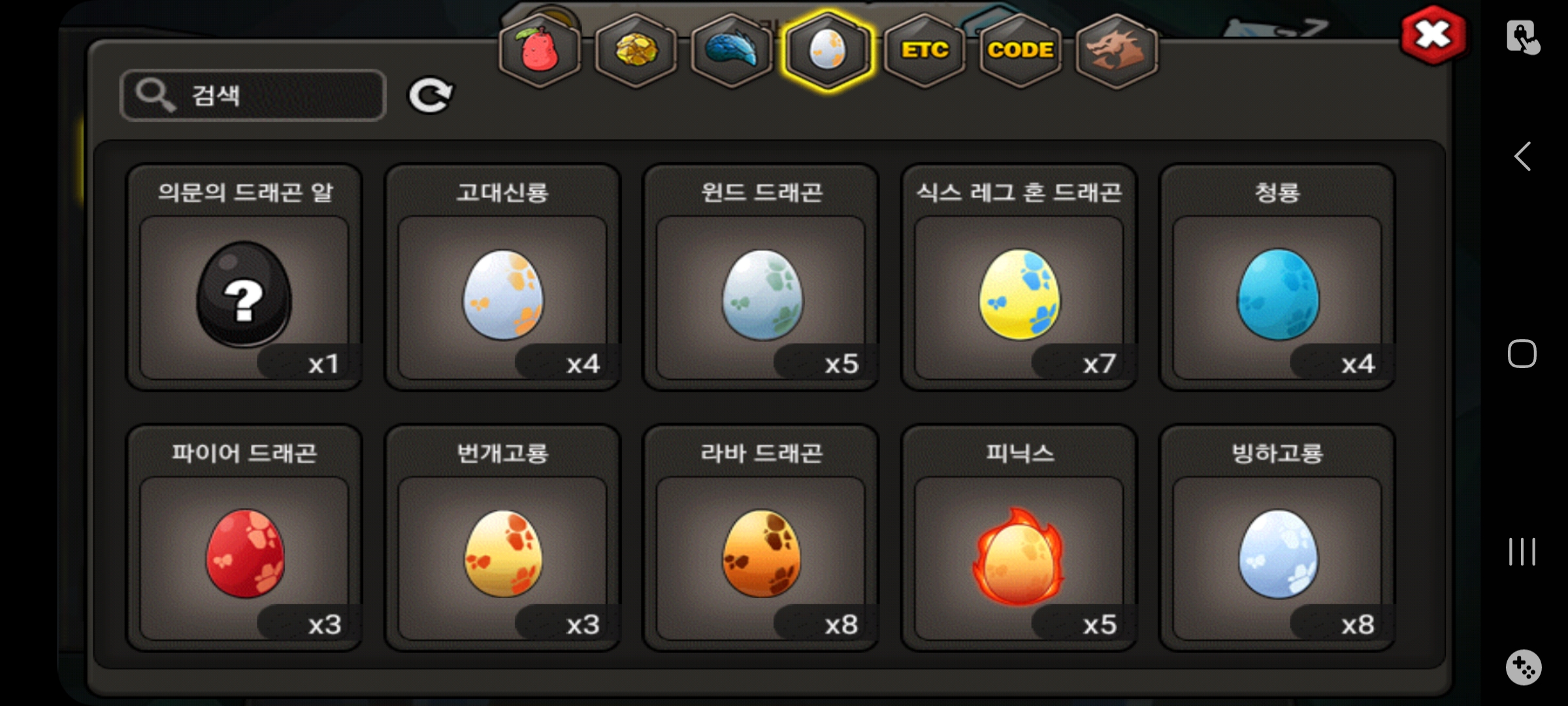The width and height of the screenshot is (1568, 706).
Task: Open the red fruit food tab
Action: pos(540,51)
